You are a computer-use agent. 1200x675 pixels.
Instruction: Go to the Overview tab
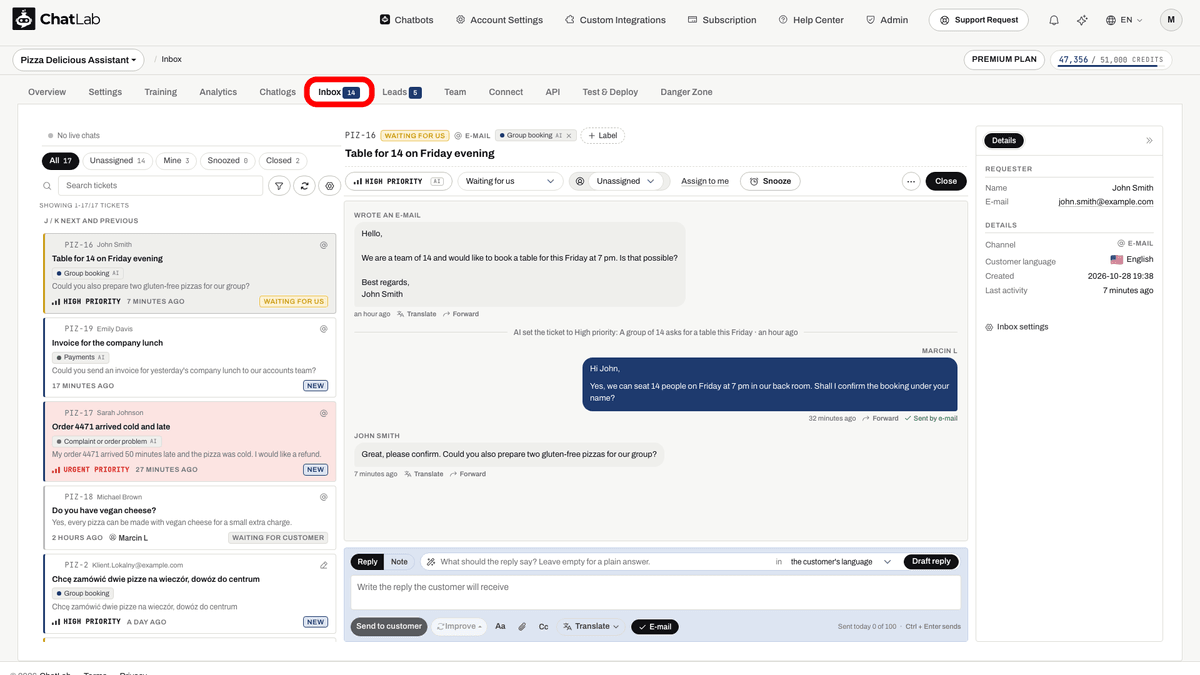click(x=47, y=92)
